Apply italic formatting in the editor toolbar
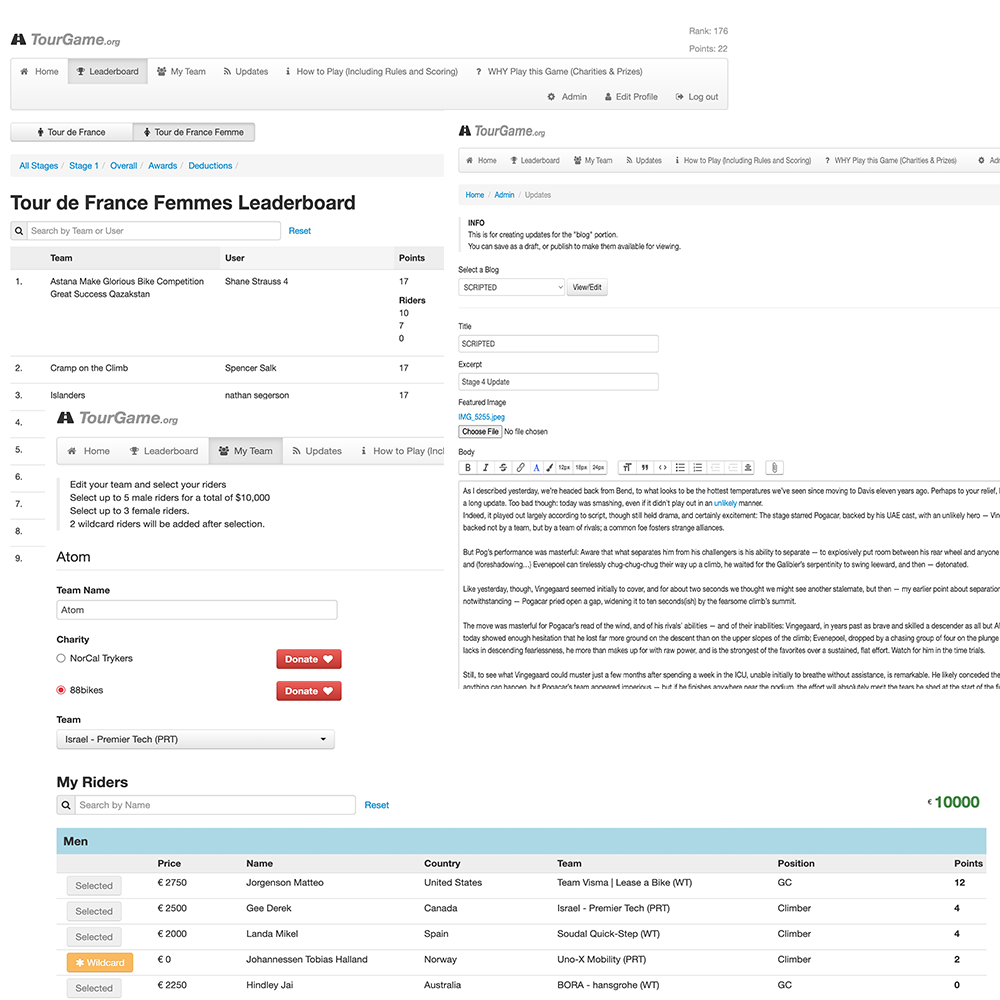The height and width of the screenshot is (1000, 1000). (x=485, y=467)
